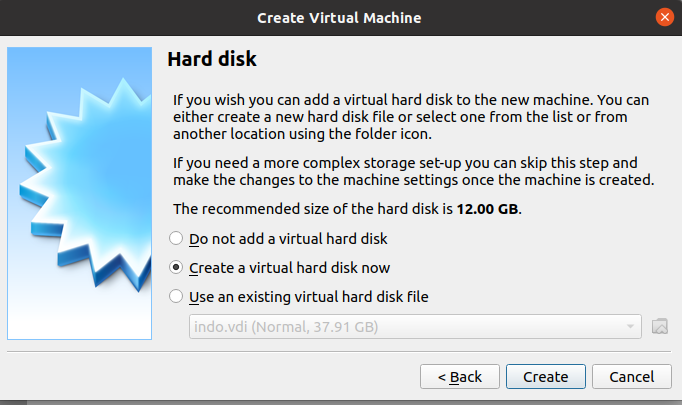Image resolution: width=682 pixels, height=405 pixels.
Task: Click the 'Create a virtual hard disk now' label text
Action: [x=289, y=268]
